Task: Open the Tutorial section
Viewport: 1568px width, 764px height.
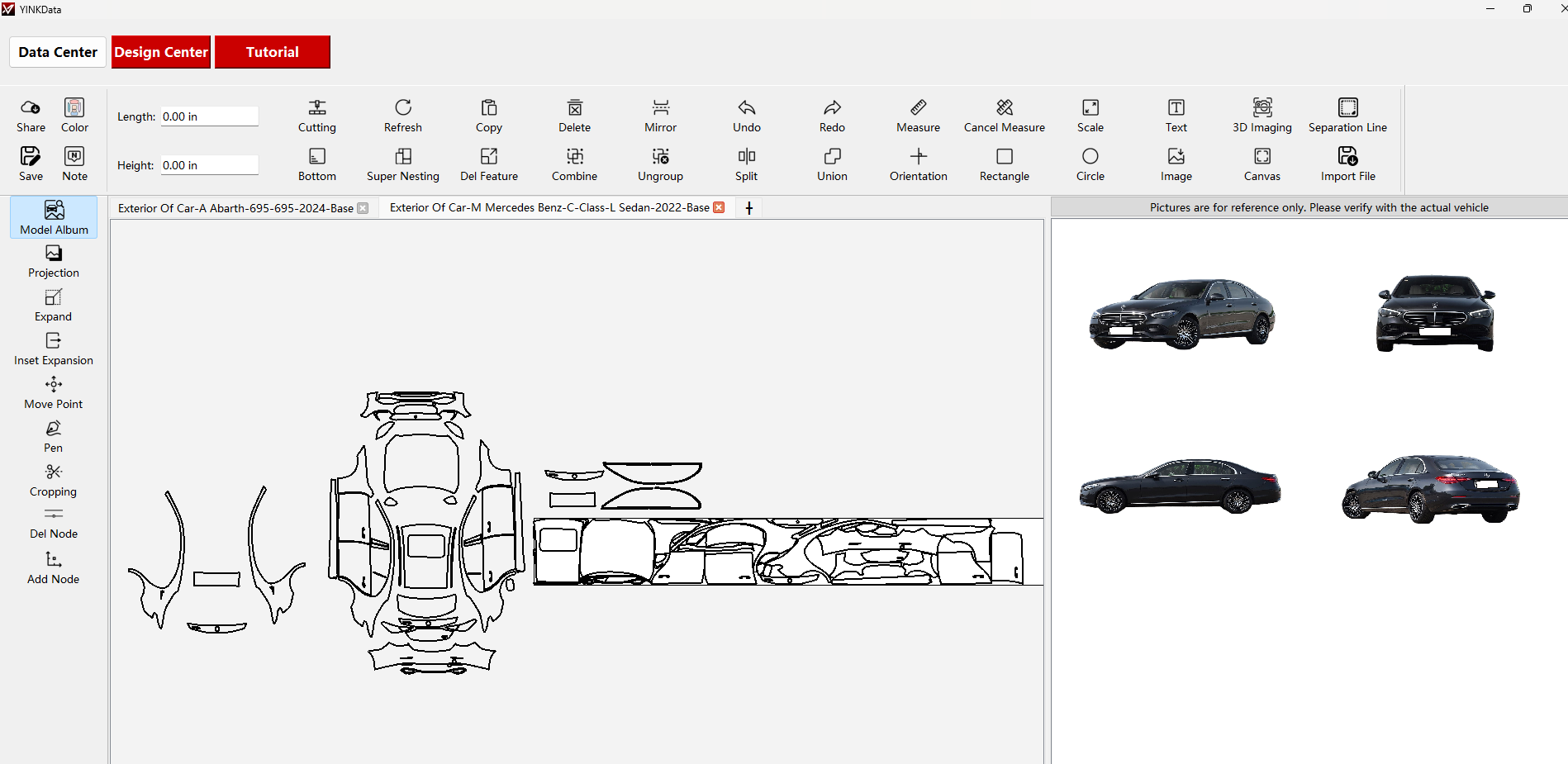Action: coord(272,52)
